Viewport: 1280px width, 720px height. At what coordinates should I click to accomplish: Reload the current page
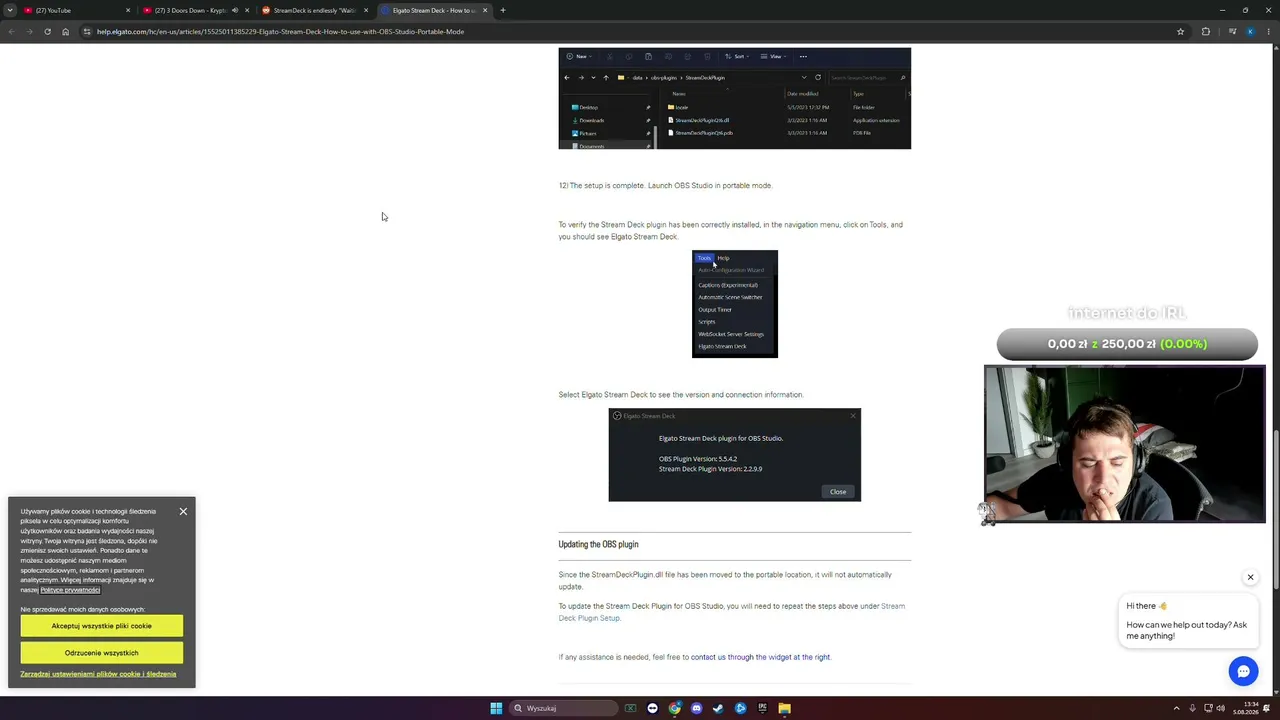coord(47,31)
